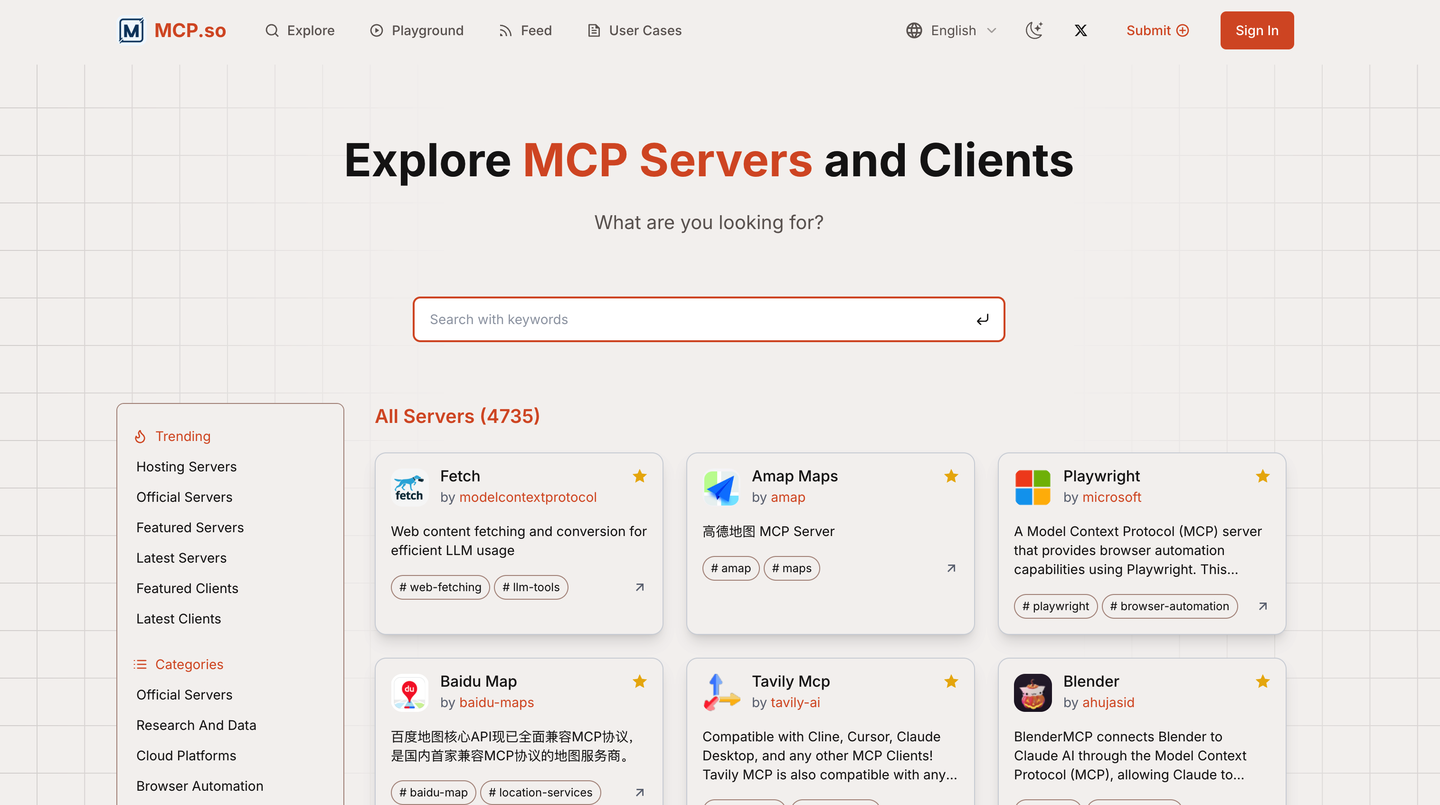Click the # web-fetching tag

pos(440,587)
